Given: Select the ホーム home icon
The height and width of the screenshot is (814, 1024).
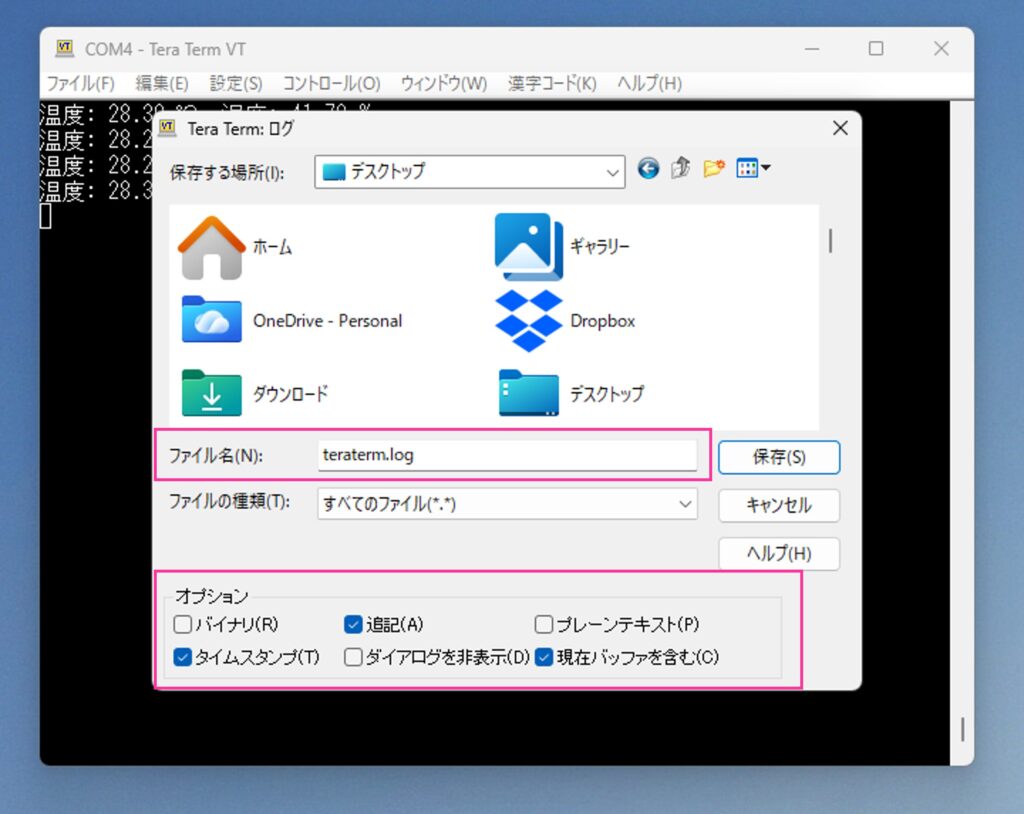Looking at the screenshot, I should point(211,247).
